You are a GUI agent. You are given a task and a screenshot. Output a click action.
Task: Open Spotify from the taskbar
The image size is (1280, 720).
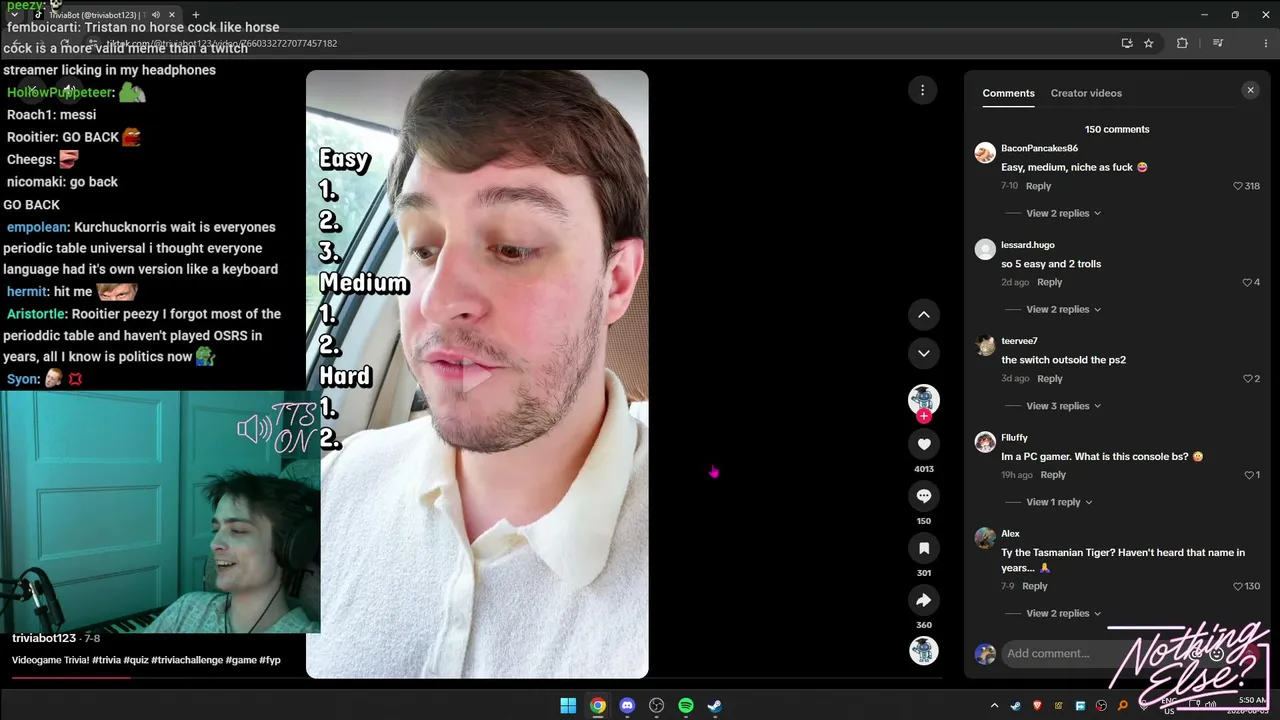tap(686, 706)
